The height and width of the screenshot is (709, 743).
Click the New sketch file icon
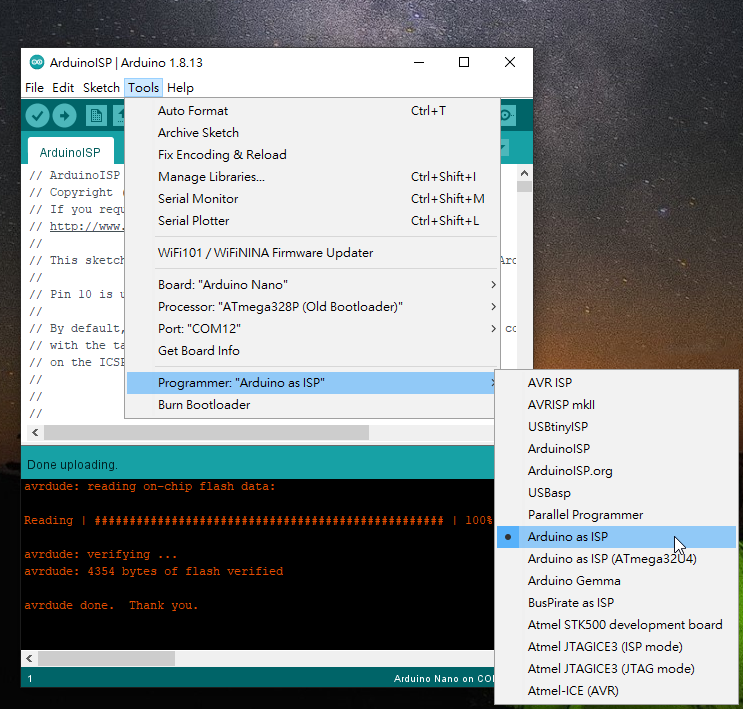click(96, 116)
